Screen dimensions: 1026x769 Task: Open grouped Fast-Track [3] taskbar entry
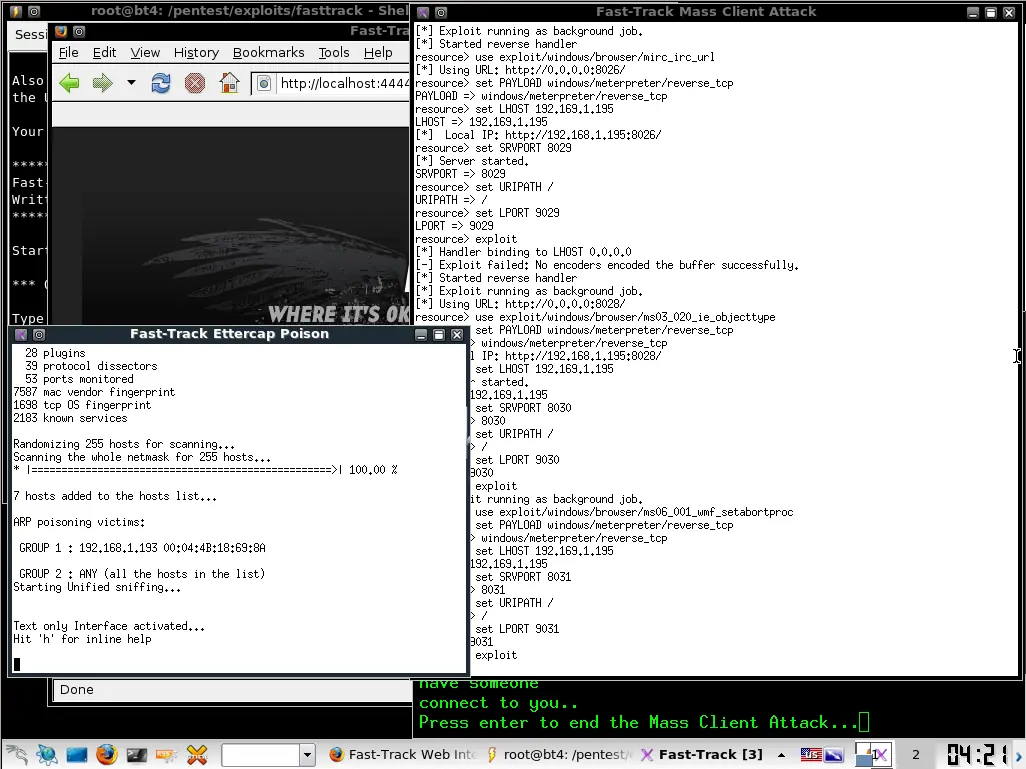tap(701, 755)
